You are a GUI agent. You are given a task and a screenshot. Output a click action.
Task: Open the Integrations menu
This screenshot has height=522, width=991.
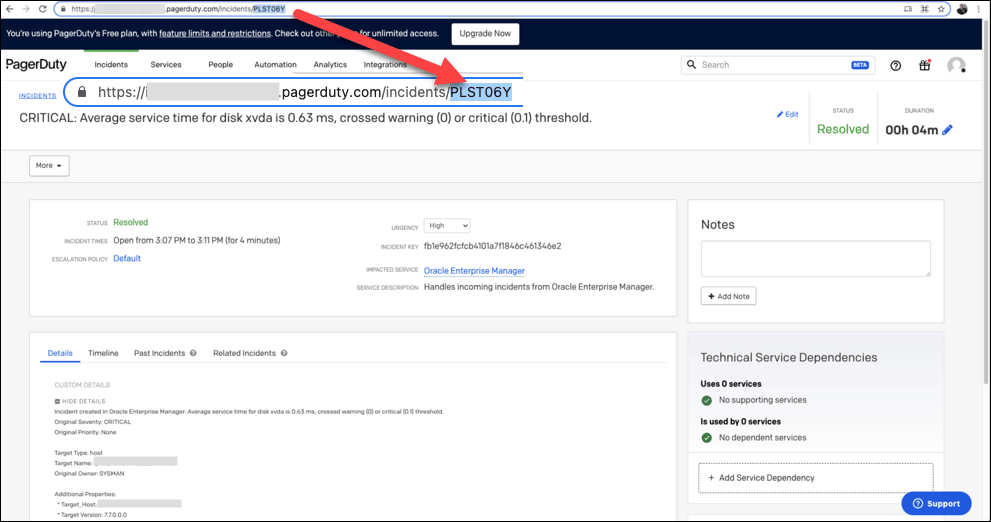(385, 64)
